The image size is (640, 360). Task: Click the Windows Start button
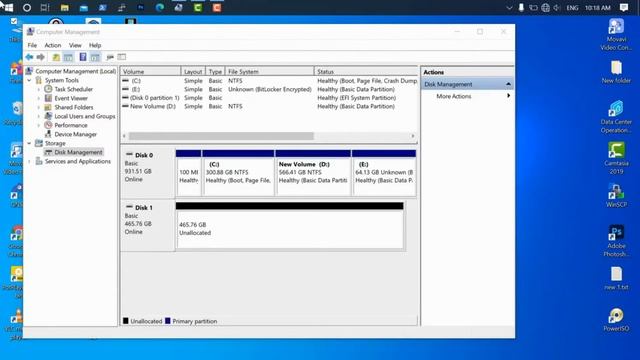pyautogui.click(x=8, y=7)
